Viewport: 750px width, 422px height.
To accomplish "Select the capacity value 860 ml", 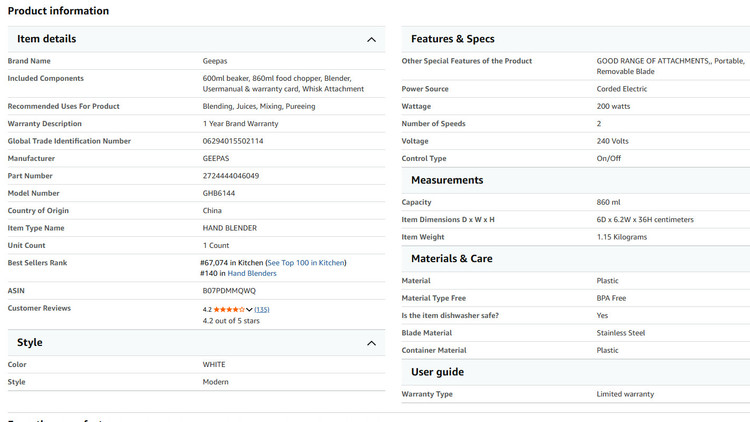I will [x=608, y=202].
